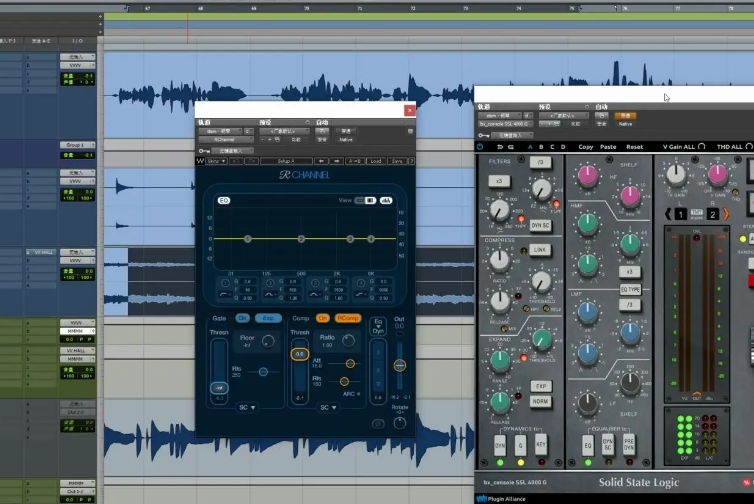The width and height of the screenshot is (754, 504).
Task: Click the pink HF frequency kHz knob
Action: [x=630, y=196]
